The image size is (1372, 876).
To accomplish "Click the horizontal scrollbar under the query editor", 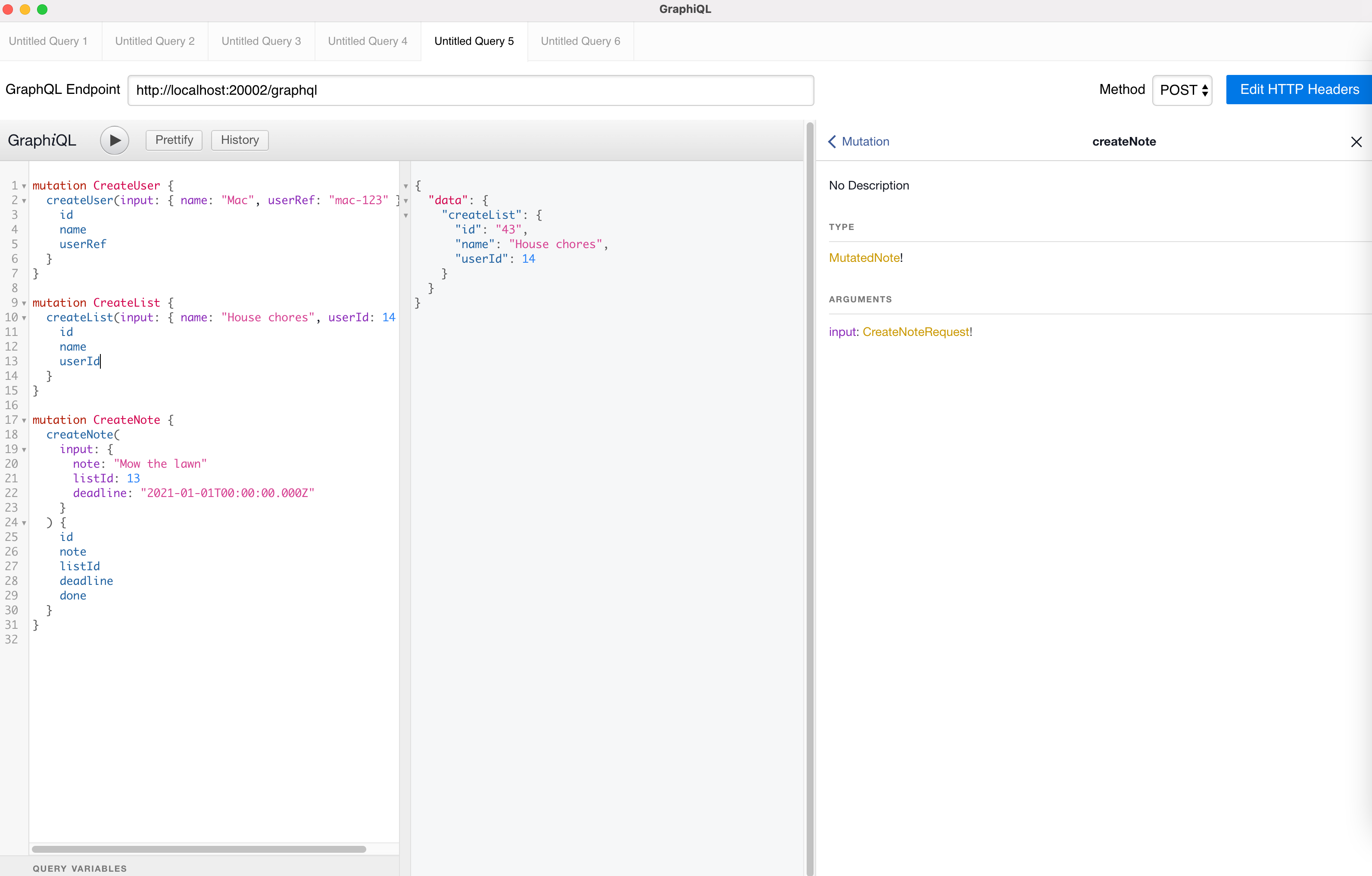I will click(198, 849).
